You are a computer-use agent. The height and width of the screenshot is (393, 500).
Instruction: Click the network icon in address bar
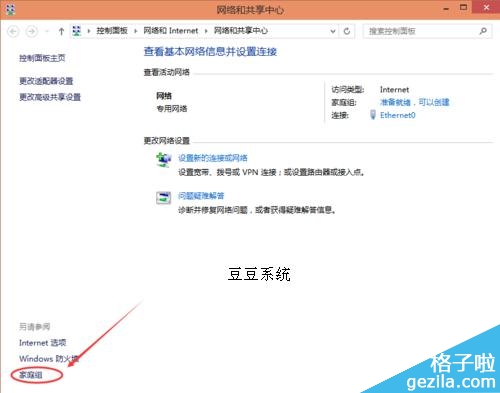click(x=77, y=31)
